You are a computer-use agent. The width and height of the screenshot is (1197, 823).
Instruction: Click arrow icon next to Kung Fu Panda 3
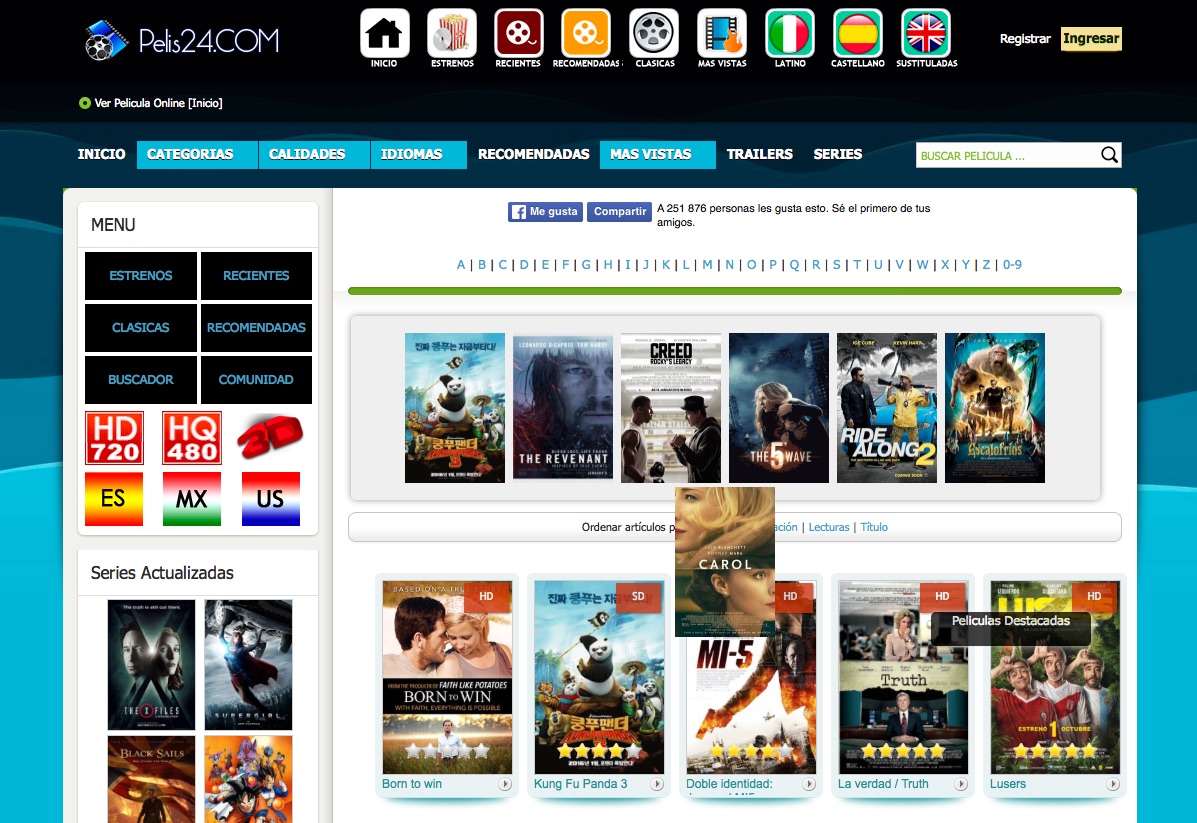(657, 784)
